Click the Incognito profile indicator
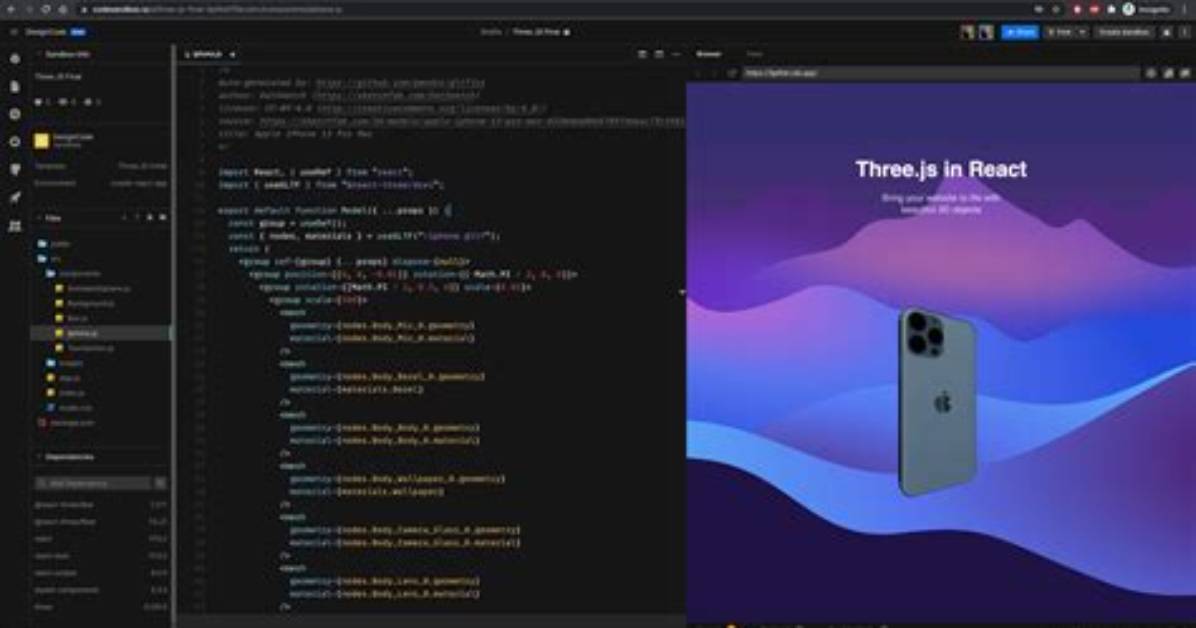This screenshot has width=1196, height=628. (1147, 9)
